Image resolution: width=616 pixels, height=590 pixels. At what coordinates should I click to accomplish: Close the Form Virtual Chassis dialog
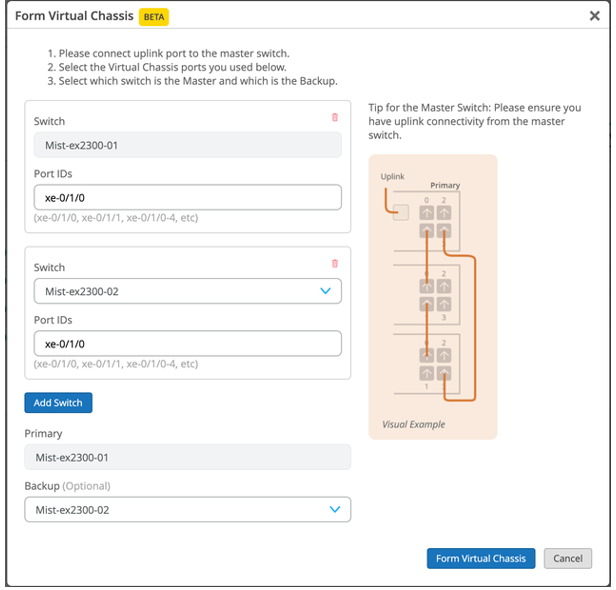[595, 16]
